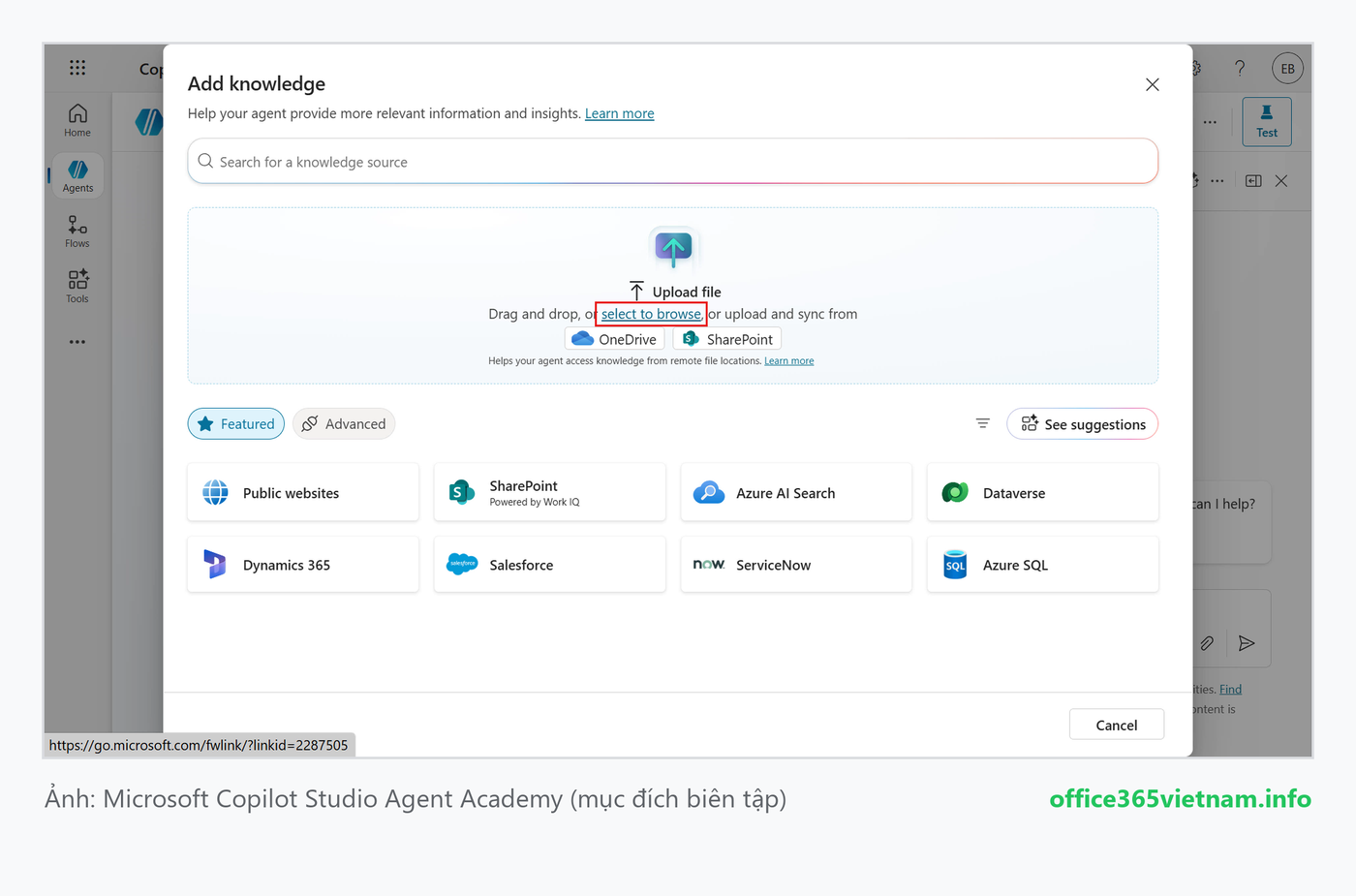1356x896 pixels.
Task: Switch to the Featured tab
Action: (x=236, y=424)
